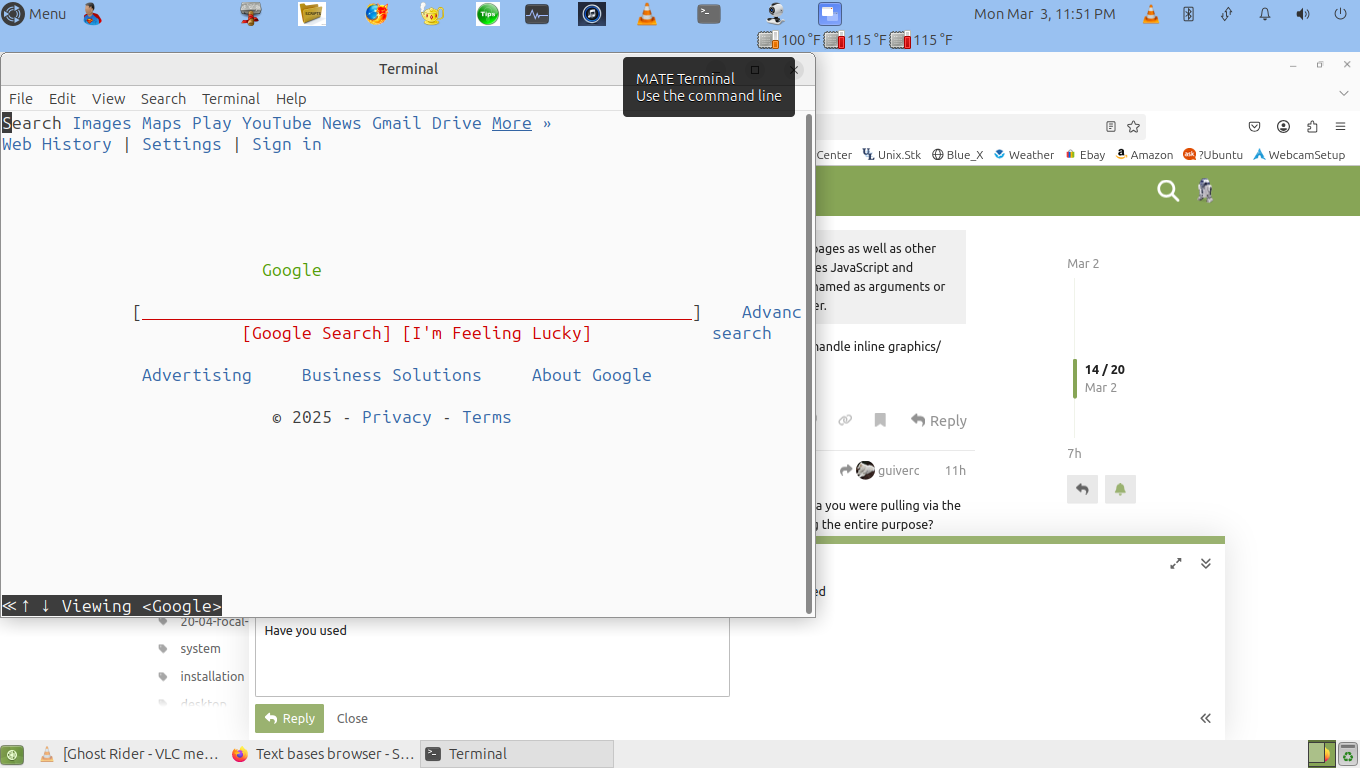The width and height of the screenshot is (1360, 768).
Task: Toggle Firefox reader view icon
Action: point(1111,126)
